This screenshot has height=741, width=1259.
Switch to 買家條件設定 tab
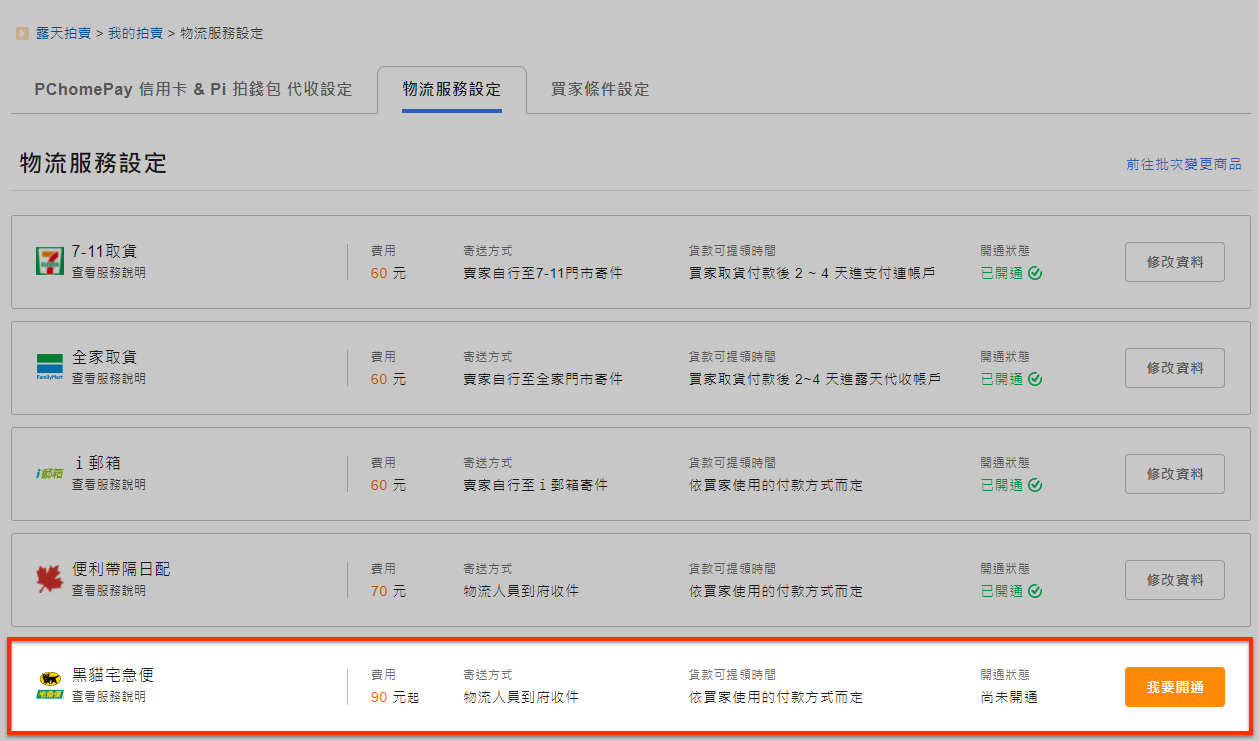[x=600, y=89]
